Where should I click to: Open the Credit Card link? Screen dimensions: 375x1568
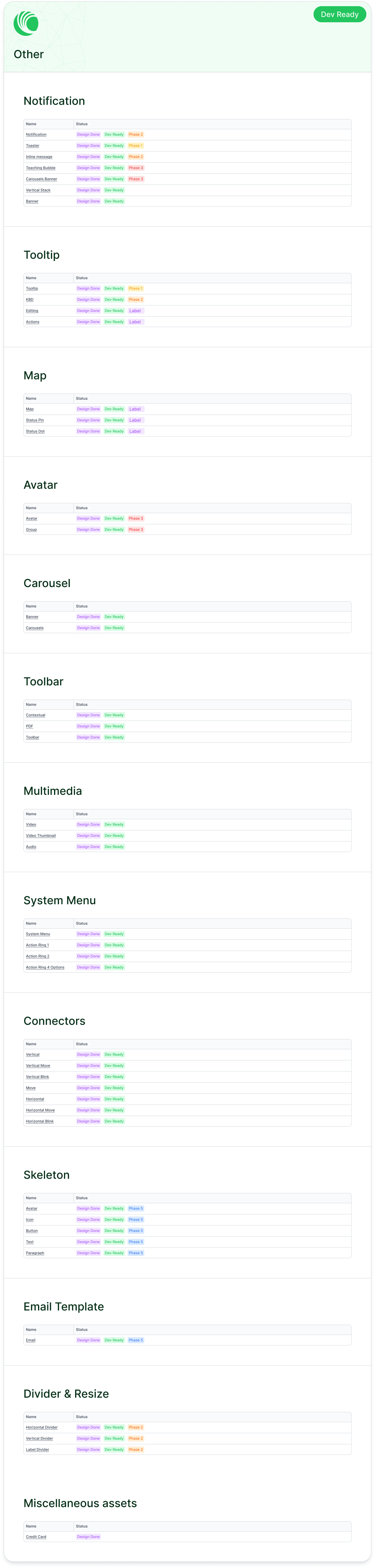pyautogui.click(x=36, y=1537)
